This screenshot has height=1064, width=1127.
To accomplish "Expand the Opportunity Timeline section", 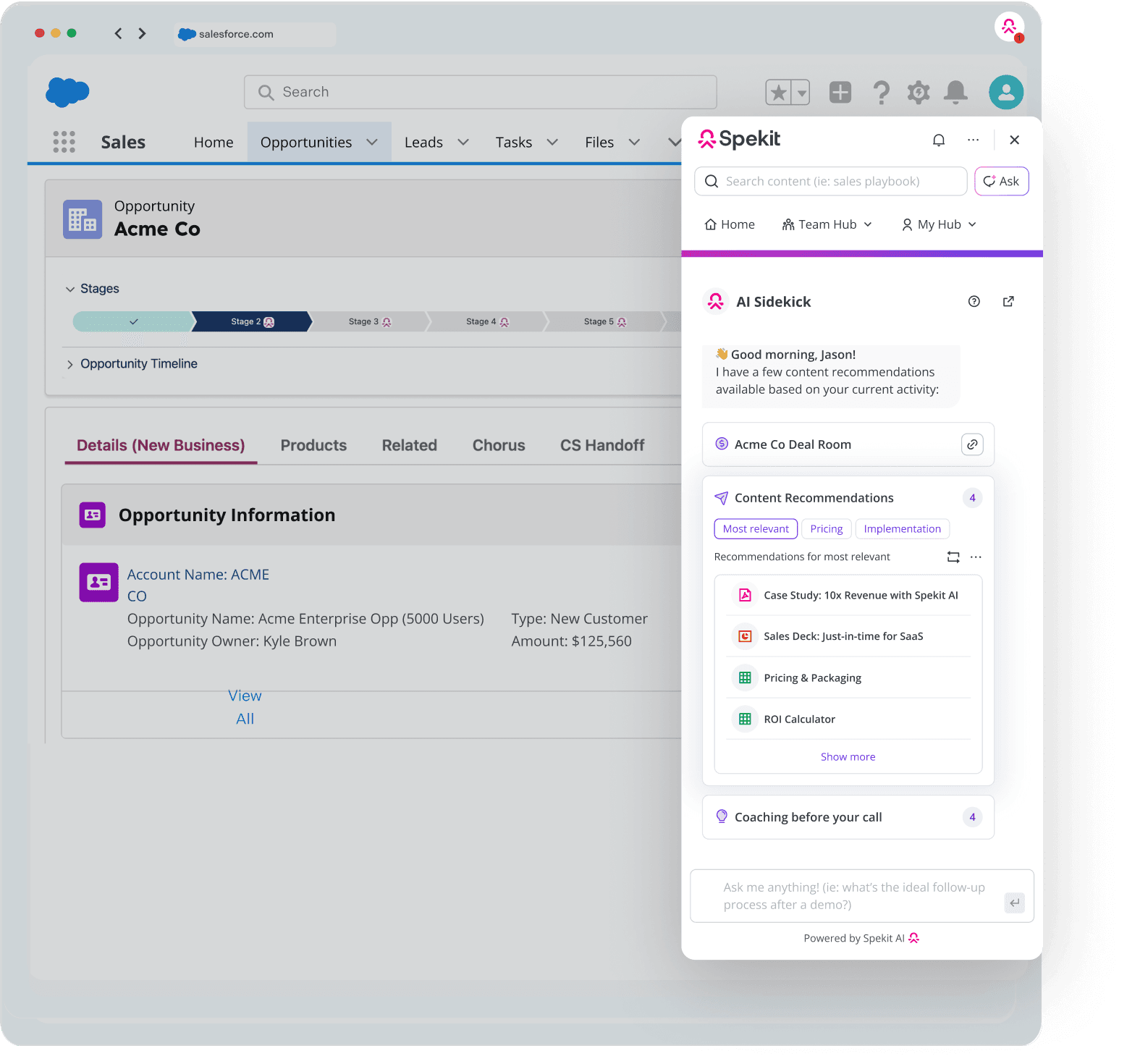I will [138, 363].
